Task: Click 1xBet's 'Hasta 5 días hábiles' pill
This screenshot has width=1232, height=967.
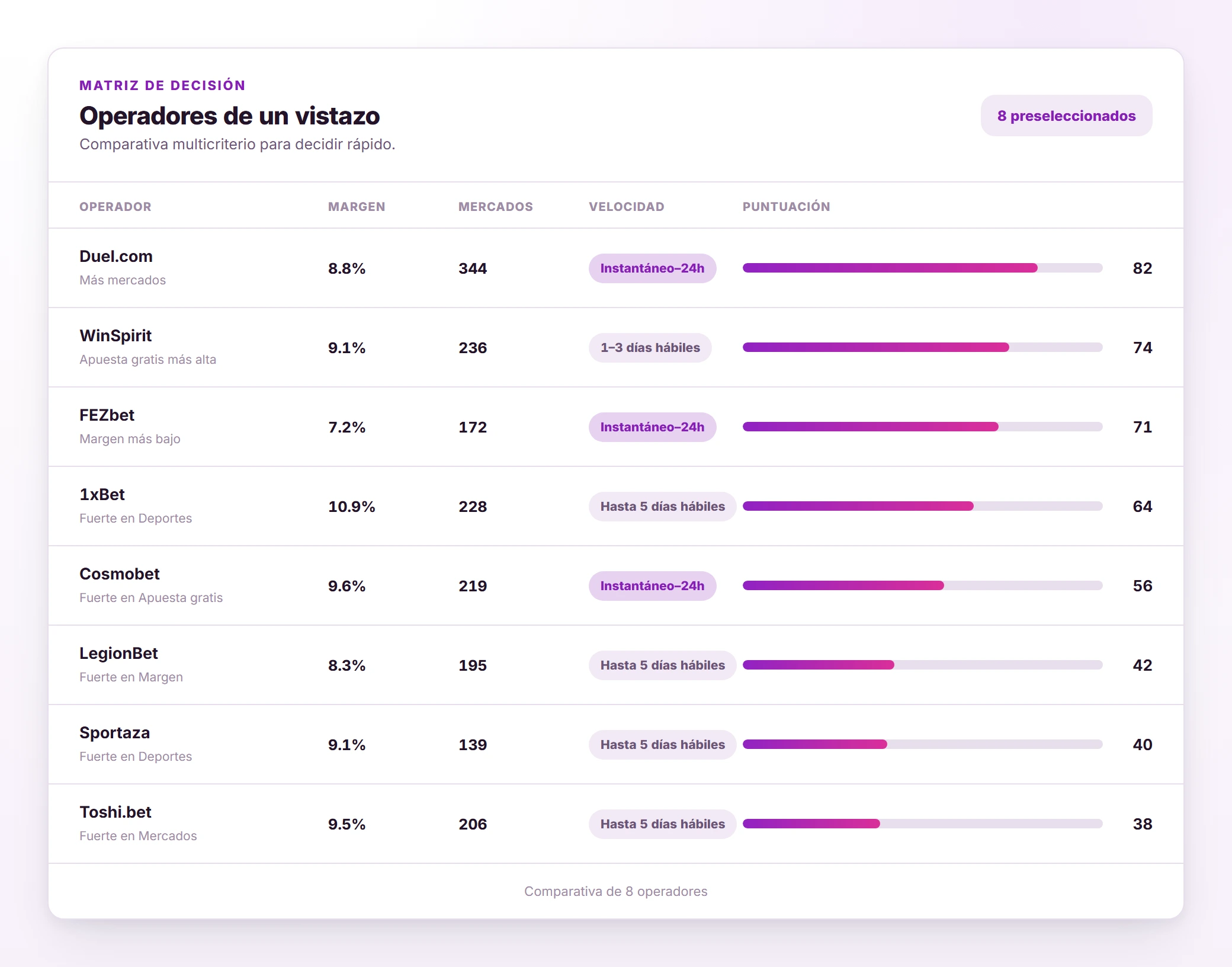Action: [662, 507]
